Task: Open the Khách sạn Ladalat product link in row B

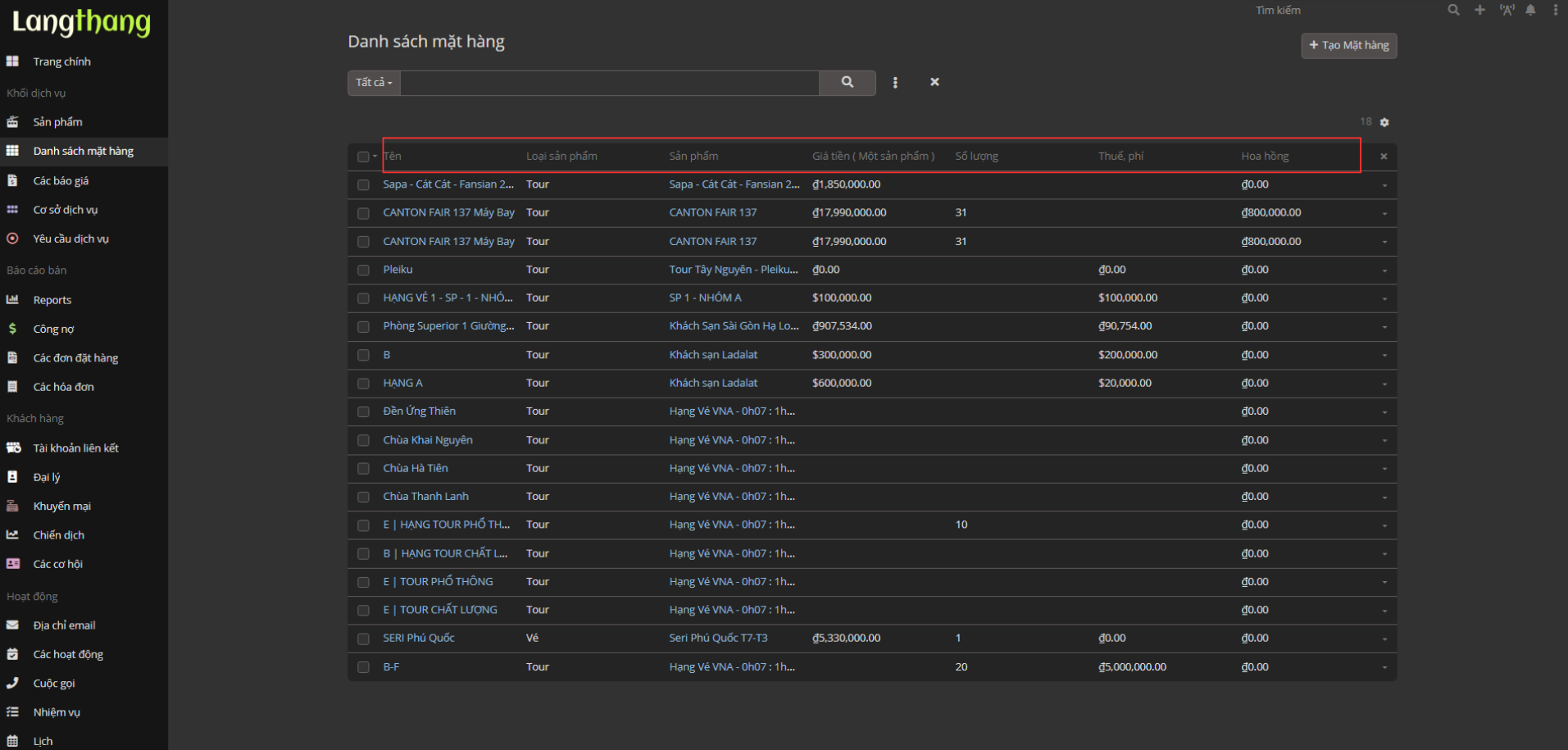Action: 713,355
